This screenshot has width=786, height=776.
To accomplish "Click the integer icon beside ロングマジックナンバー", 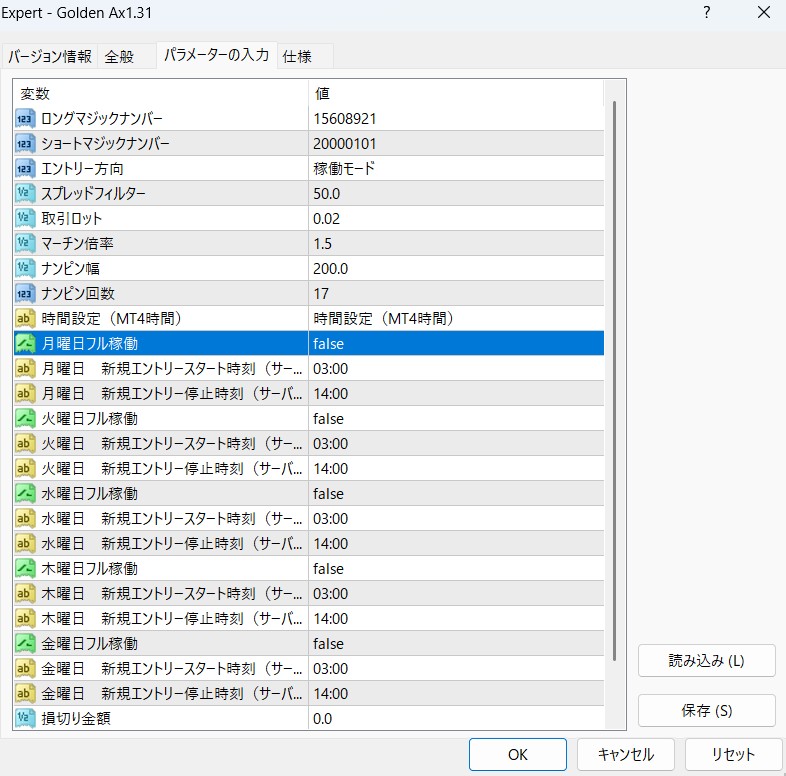I will pos(26,119).
